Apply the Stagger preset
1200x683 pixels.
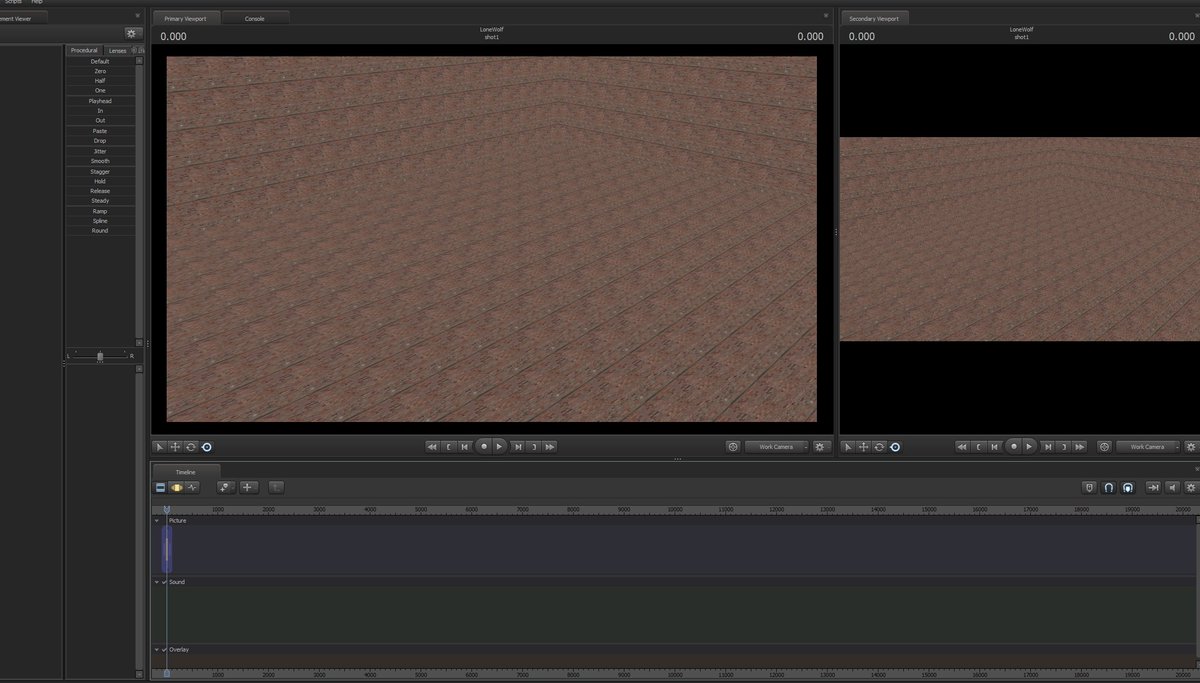[100, 172]
